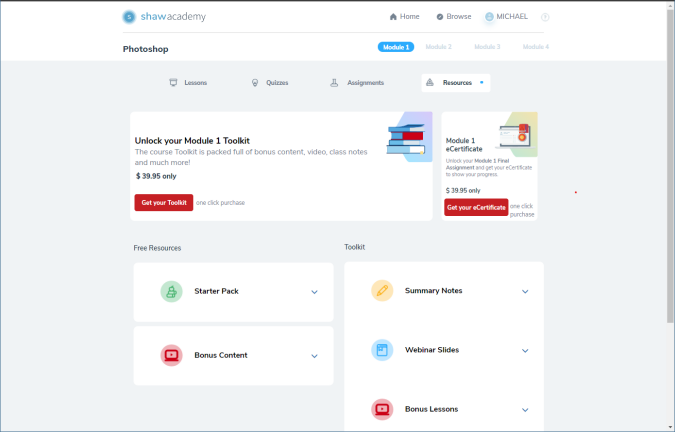Click the help question mark icon
675x432 pixels.
(x=545, y=17)
